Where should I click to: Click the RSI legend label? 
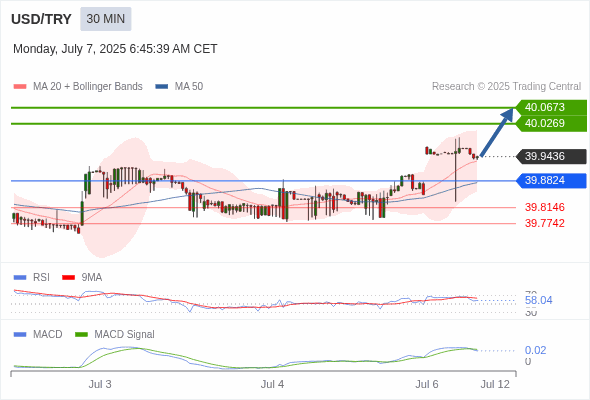pyautogui.click(x=41, y=278)
